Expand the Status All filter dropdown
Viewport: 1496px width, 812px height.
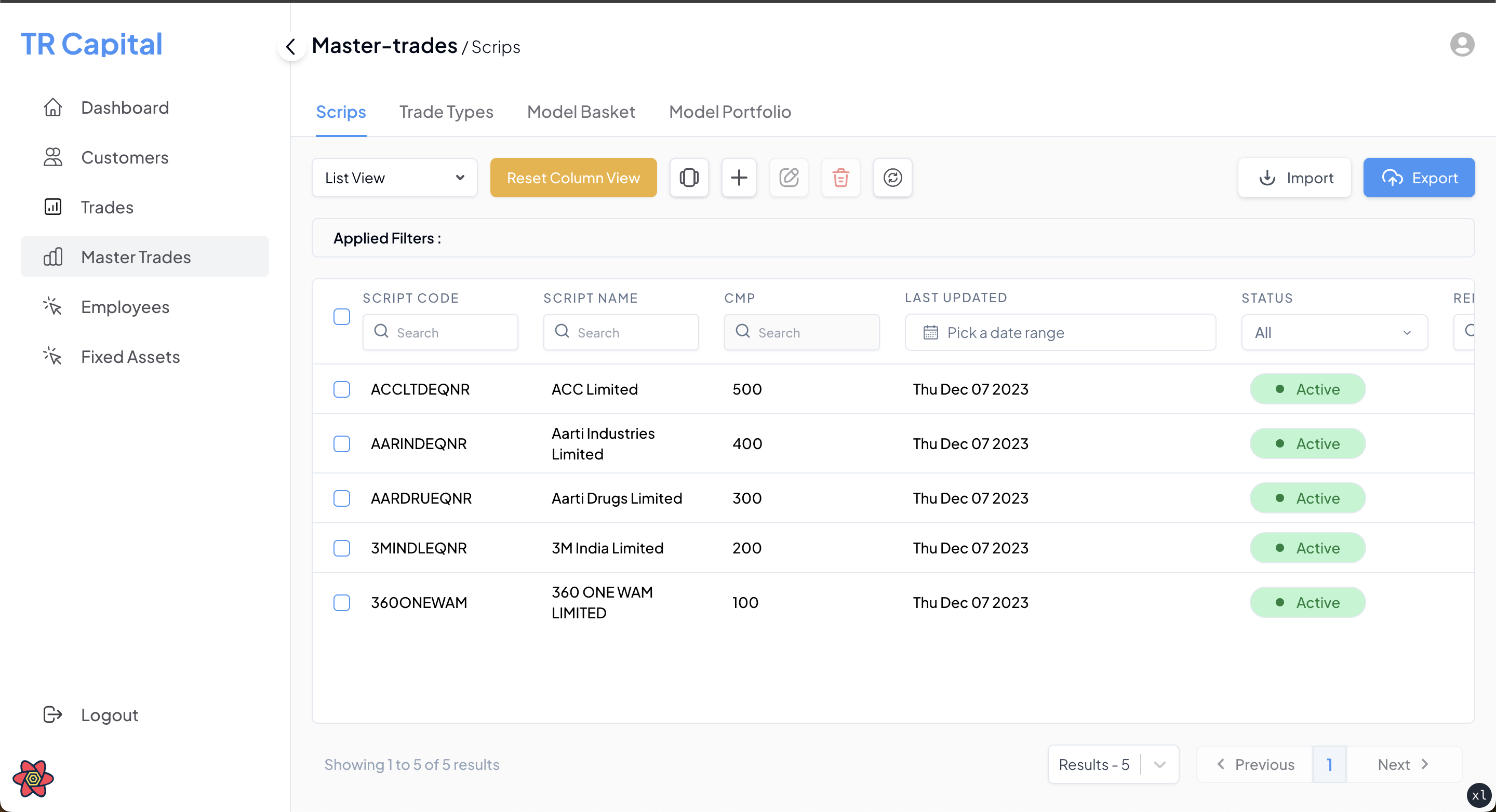click(1334, 333)
